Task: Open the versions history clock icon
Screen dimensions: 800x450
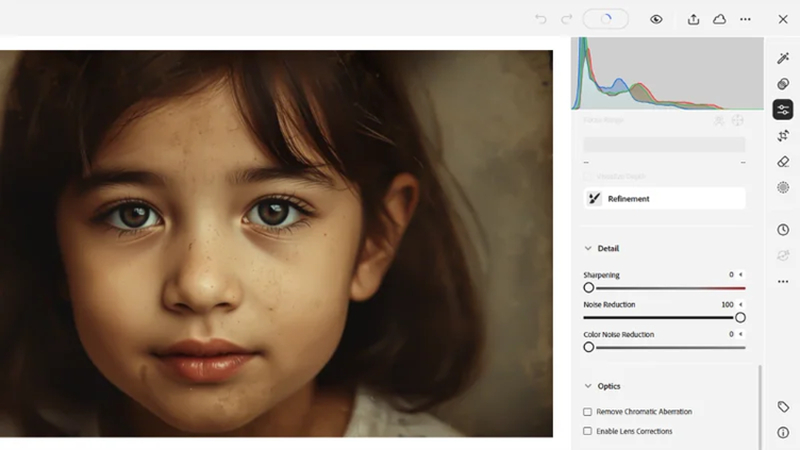Action: point(783,230)
